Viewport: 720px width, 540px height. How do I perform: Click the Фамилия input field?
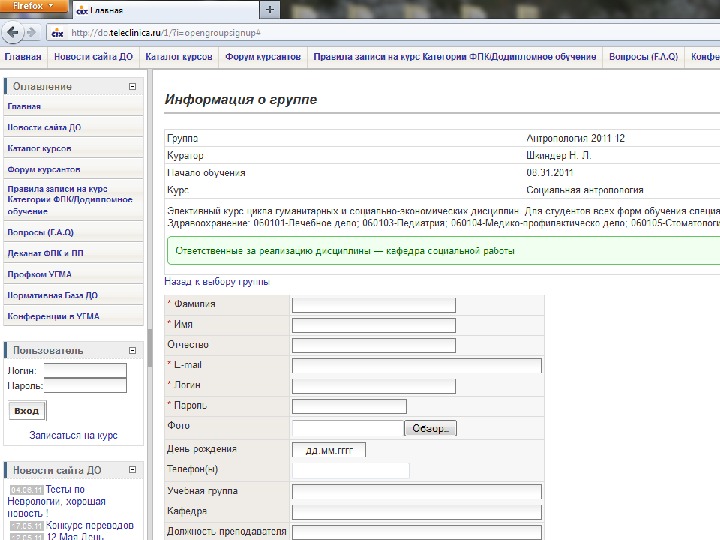pos(374,305)
